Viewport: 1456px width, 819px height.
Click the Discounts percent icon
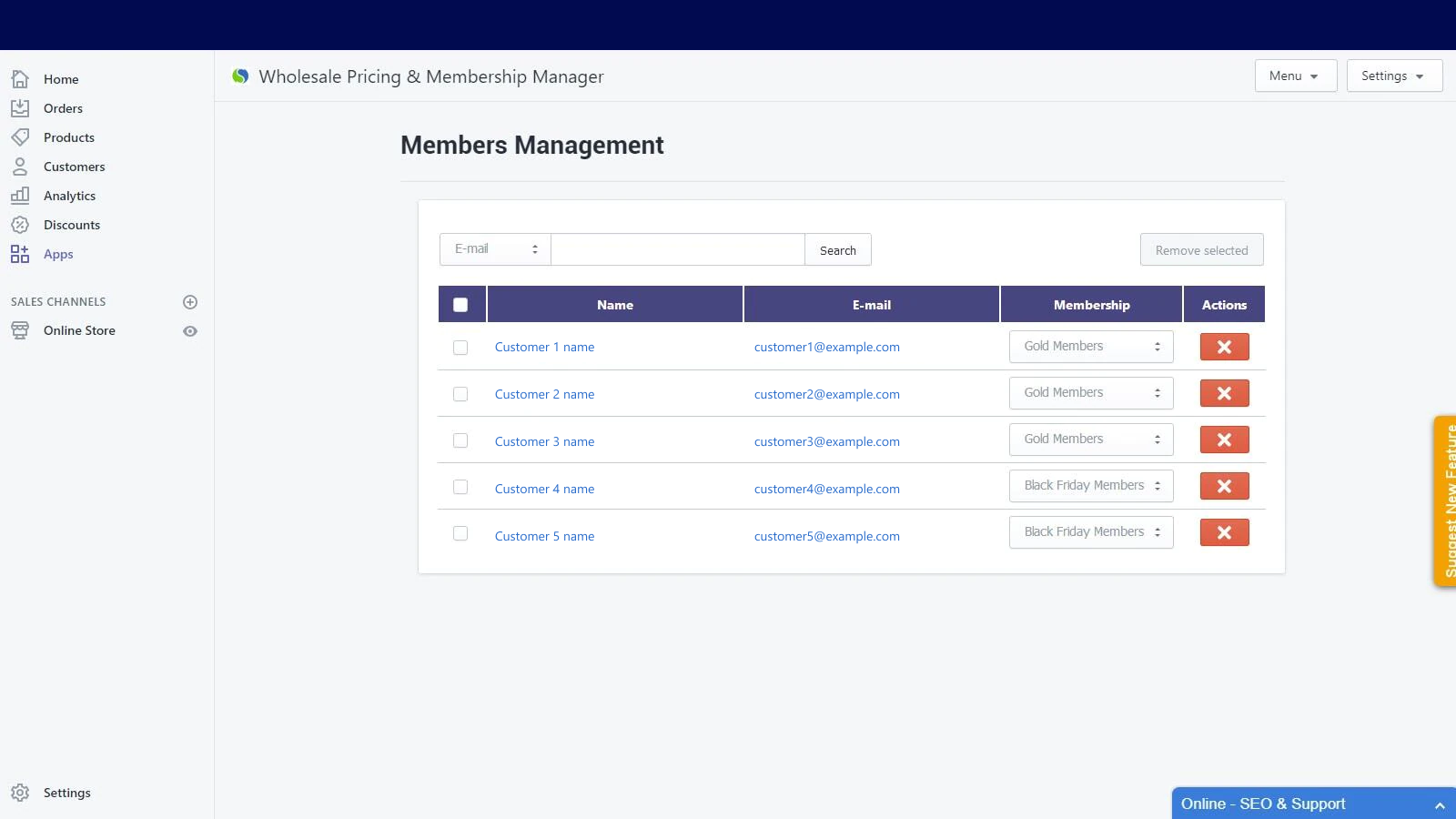(20, 225)
